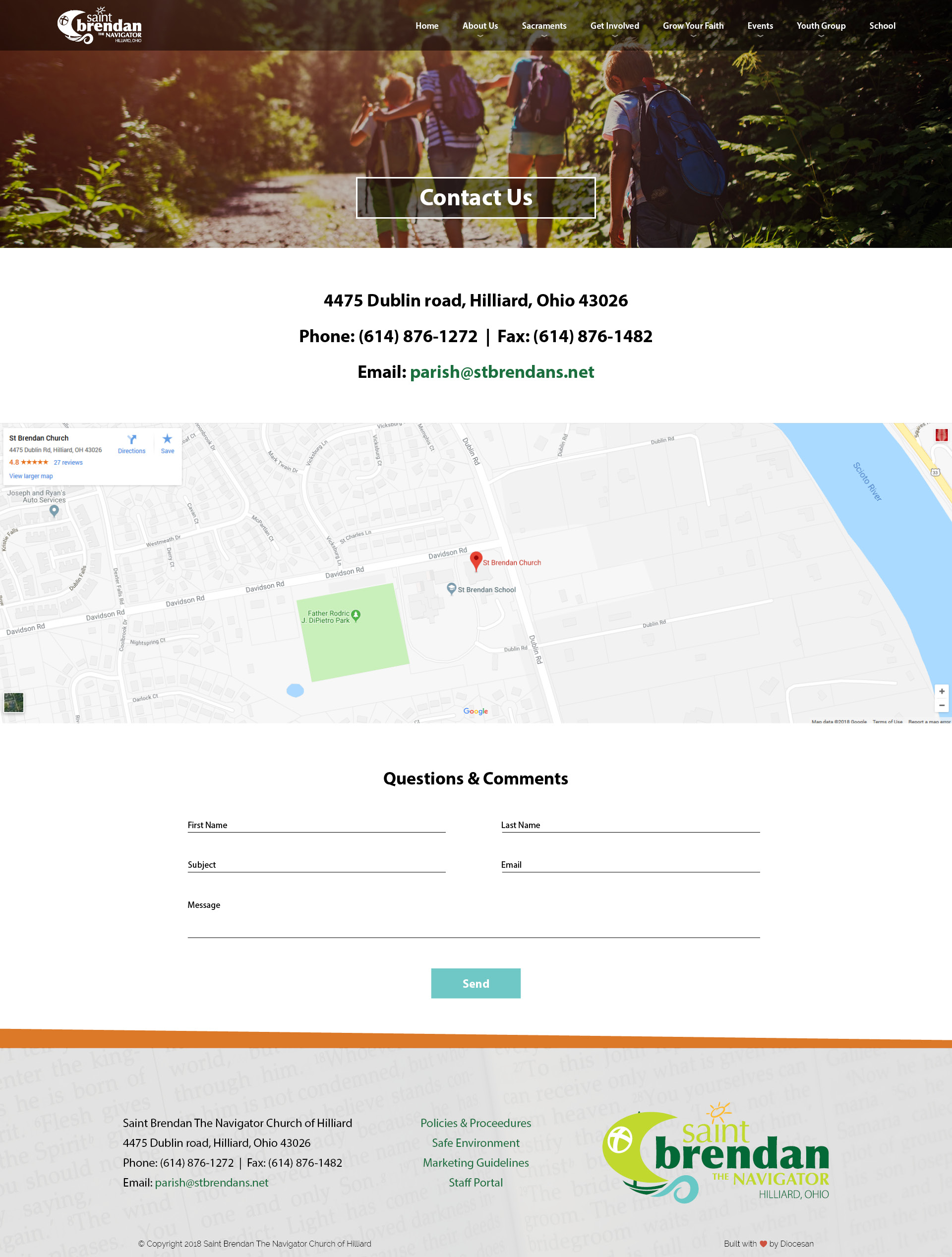The height and width of the screenshot is (1257, 952).
Task: Zoom in the map with plus button
Action: (x=941, y=692)
